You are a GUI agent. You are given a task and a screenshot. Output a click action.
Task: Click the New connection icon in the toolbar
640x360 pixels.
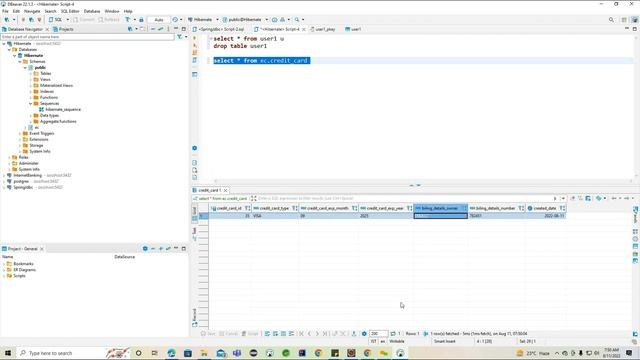point(7,20)
